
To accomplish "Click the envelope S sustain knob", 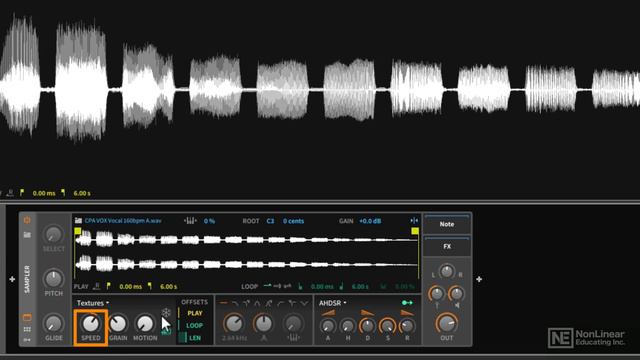I will coord(387,326).
